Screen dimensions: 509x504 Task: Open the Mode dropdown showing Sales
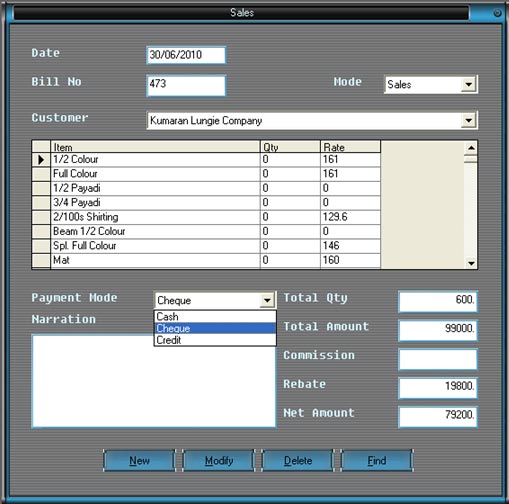pyautogui.click(x=468, y=84)
